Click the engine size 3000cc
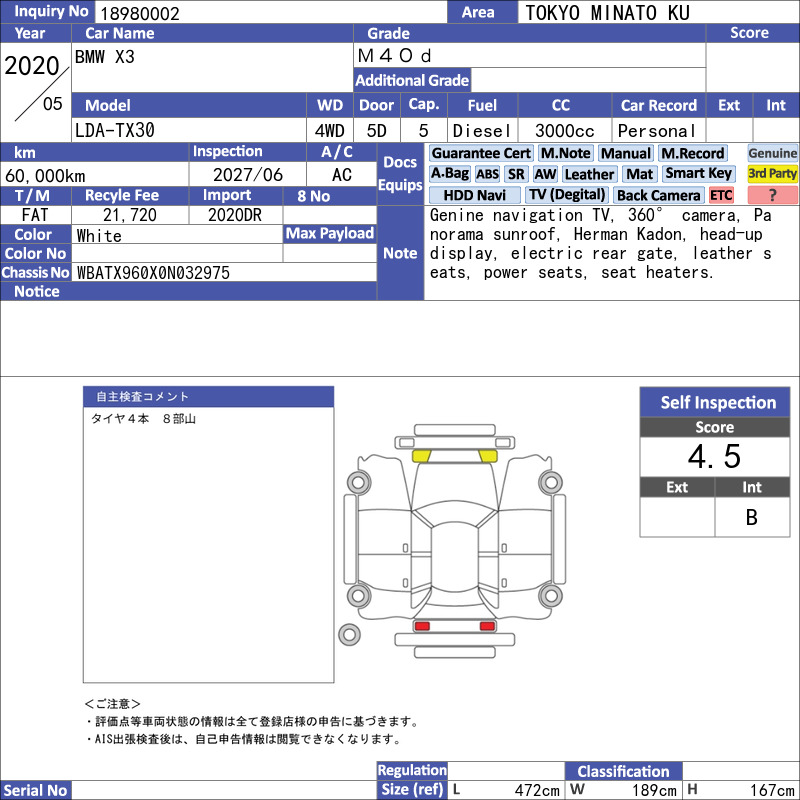The height and width of the screenshot is (800, 800). (564, 131)
